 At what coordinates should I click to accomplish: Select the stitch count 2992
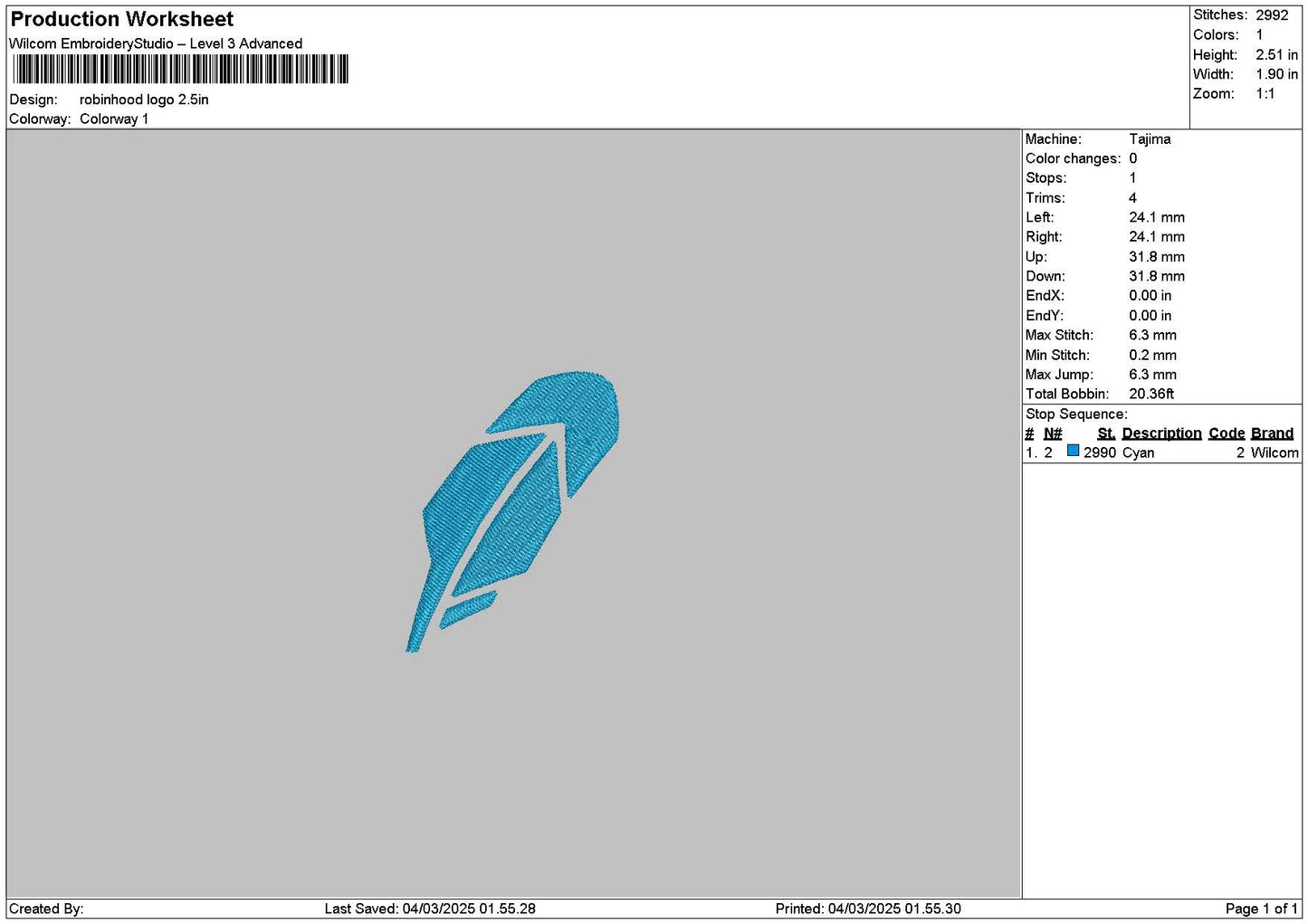[1272, 14]
